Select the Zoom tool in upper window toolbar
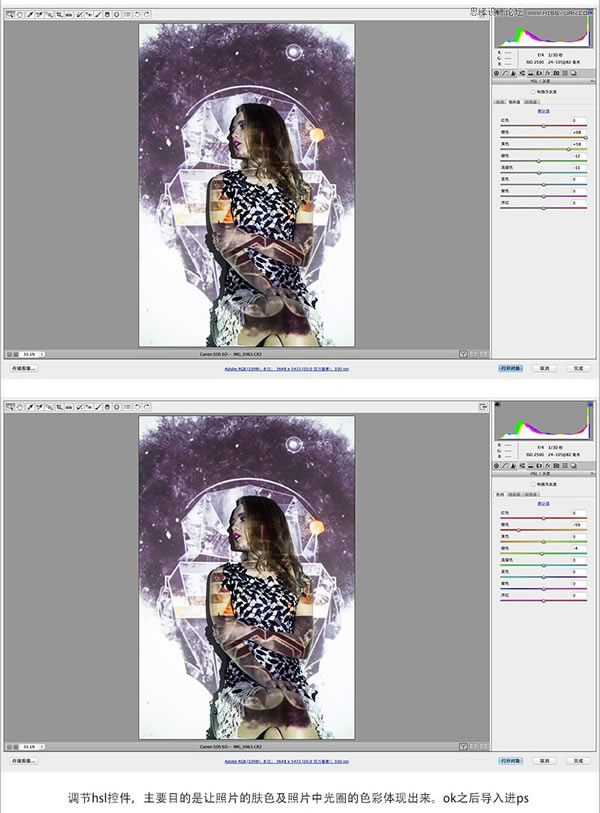The height and width of the screenshot is (813, 600). [10, 15]
